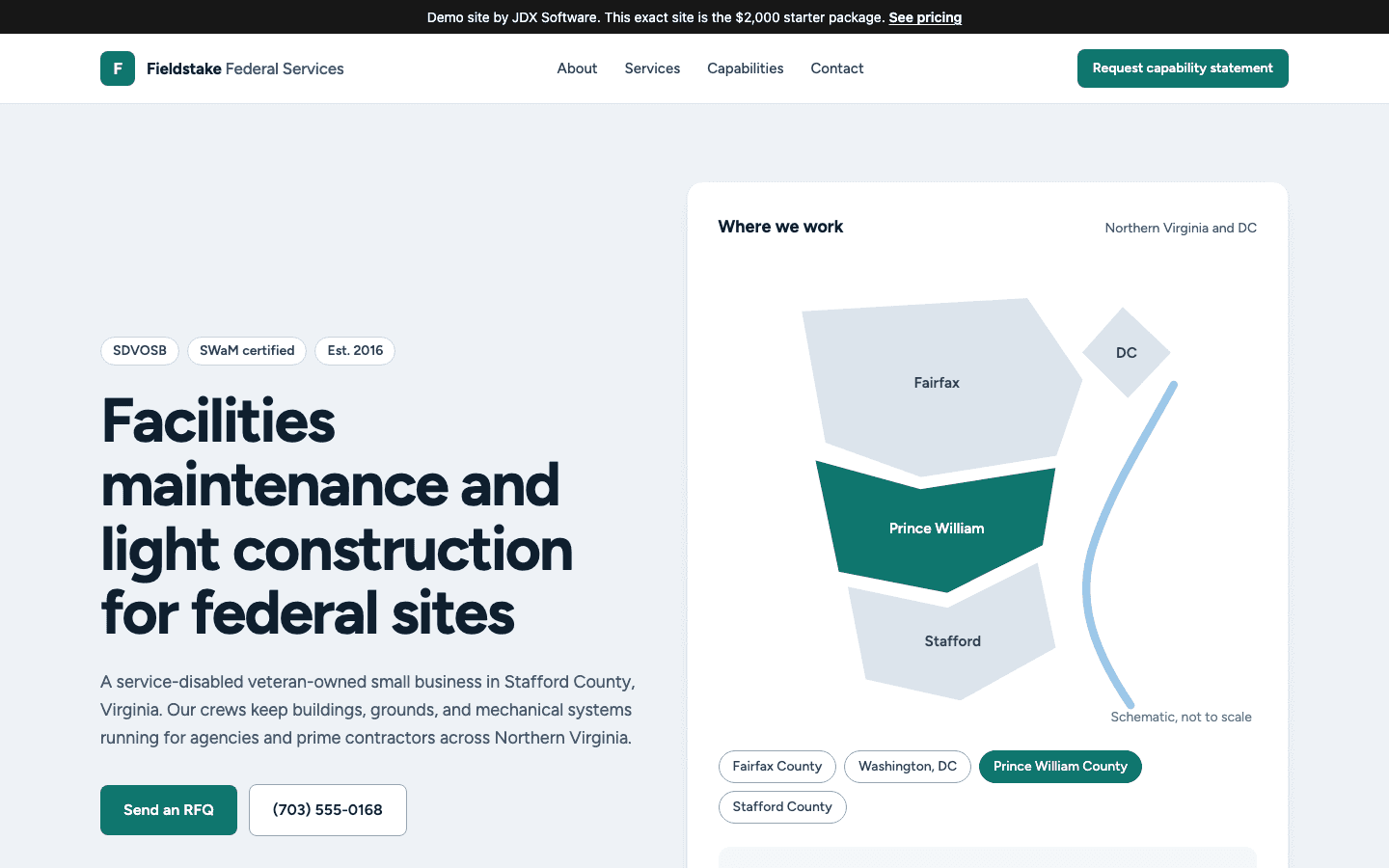Call the (703) 555-0168 phone button

[328, 810]
